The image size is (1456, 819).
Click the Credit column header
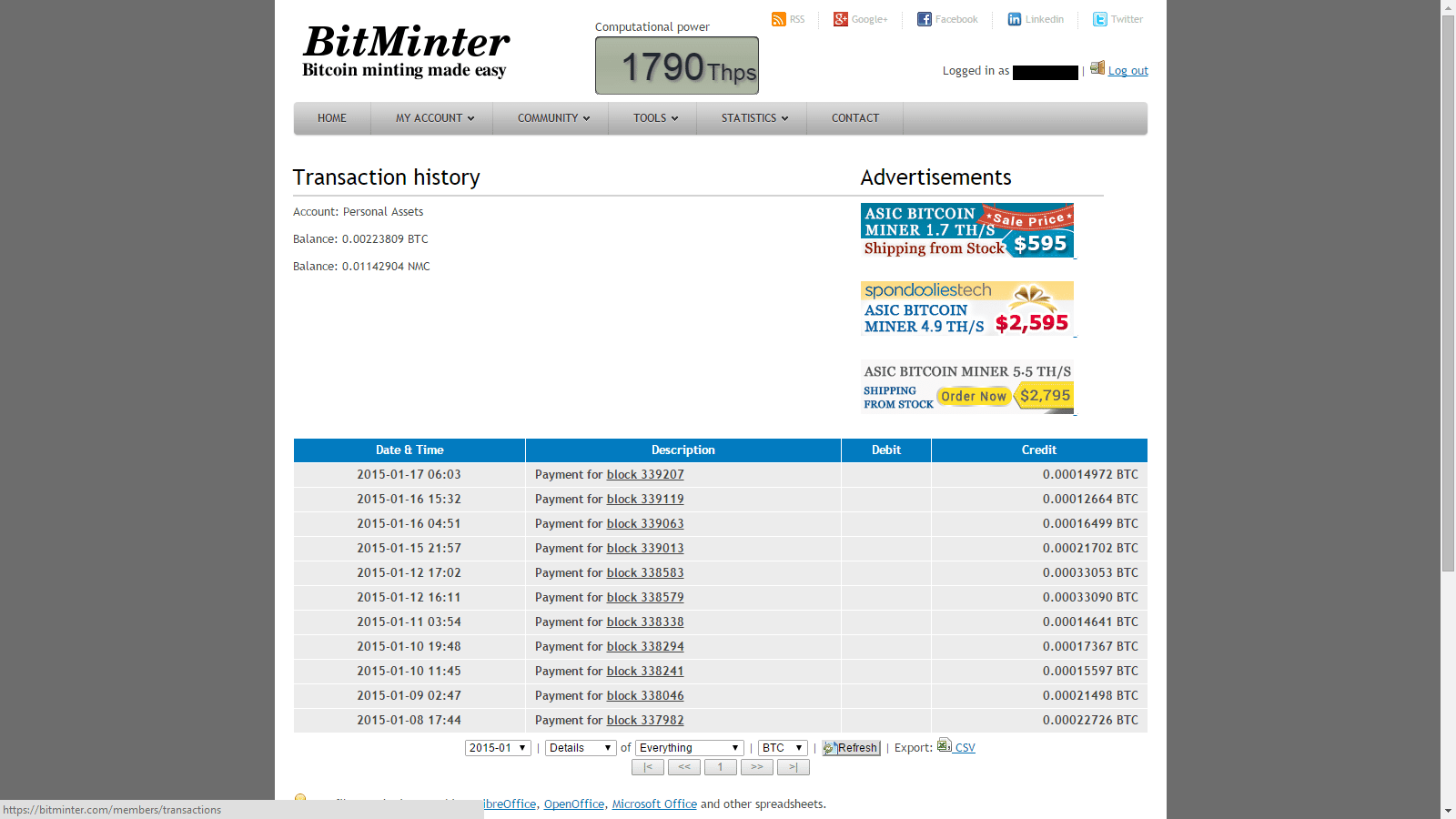[1039, 450]
